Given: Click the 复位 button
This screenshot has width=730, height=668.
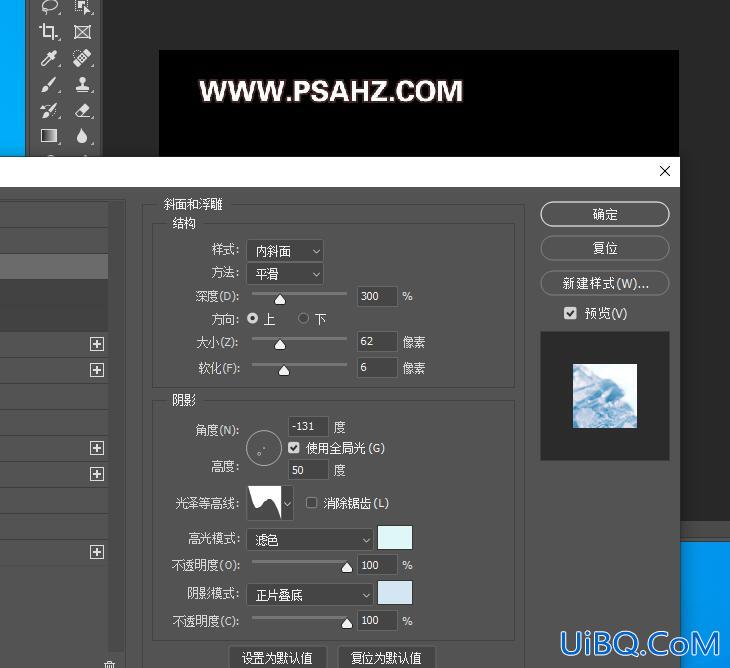Looking at the screenshot, I should pyautogui.click(x=605, y=248).
